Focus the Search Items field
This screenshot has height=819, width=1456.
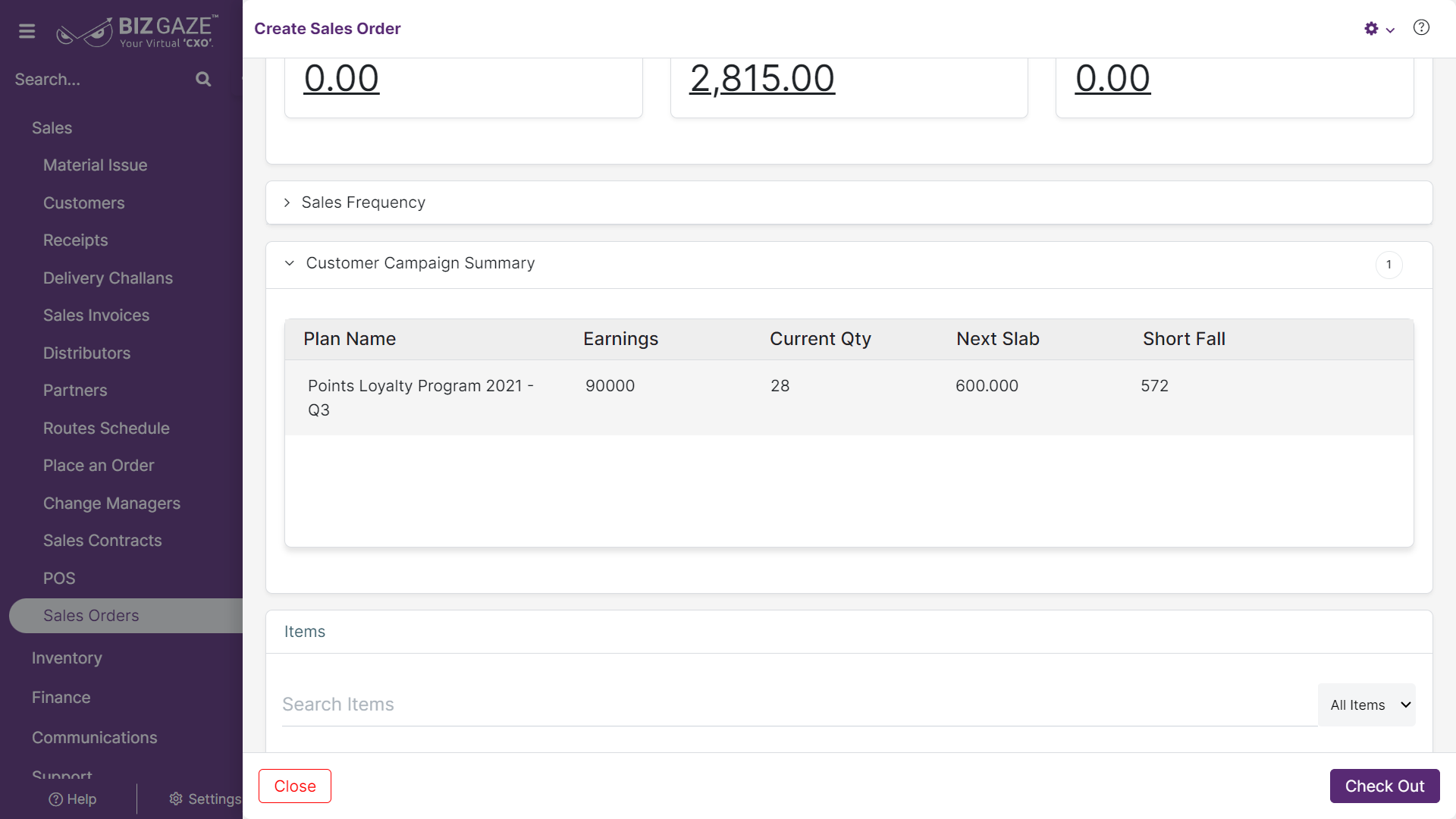pyautogui.click(x=799, y=704)
